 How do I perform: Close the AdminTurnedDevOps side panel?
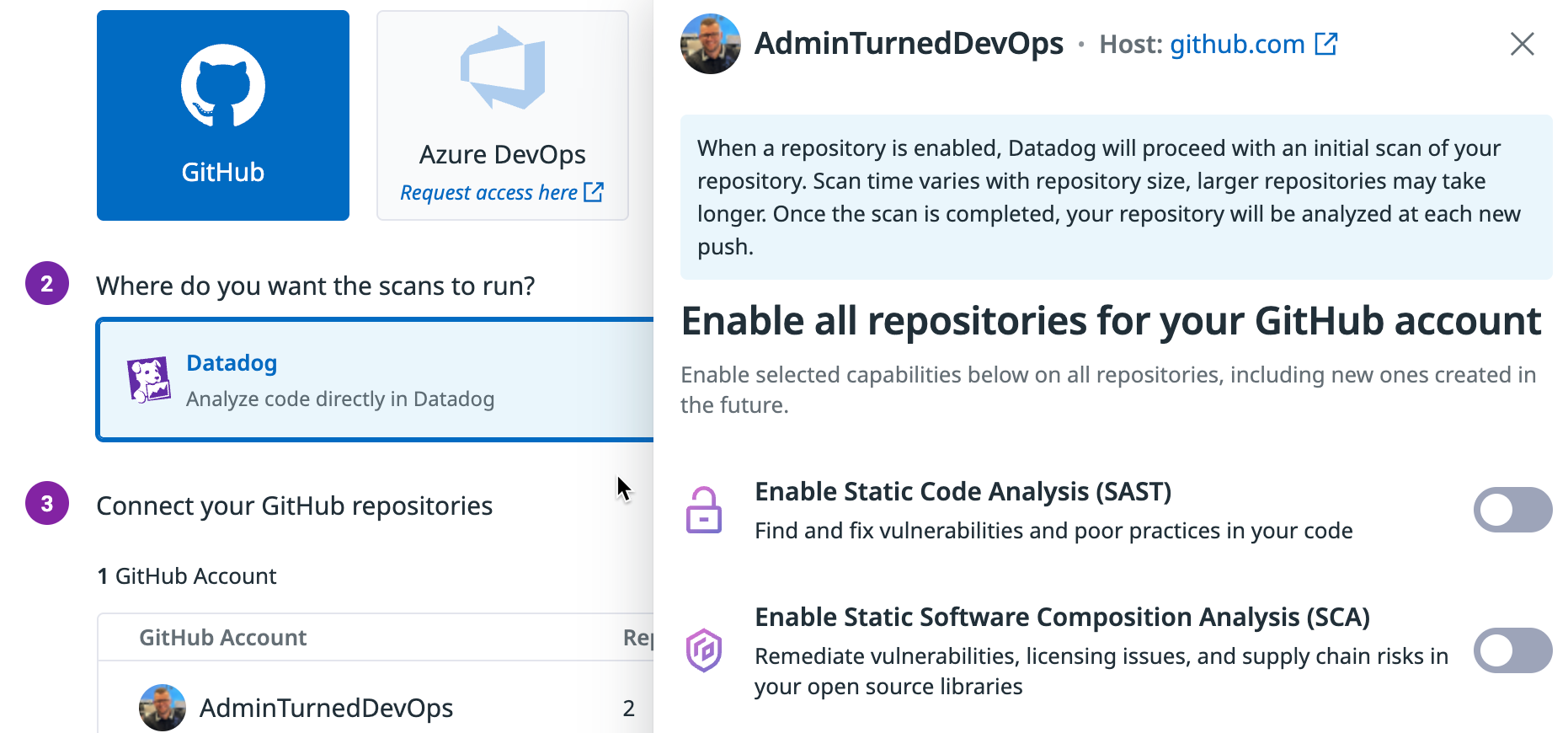click(1523, 44)
